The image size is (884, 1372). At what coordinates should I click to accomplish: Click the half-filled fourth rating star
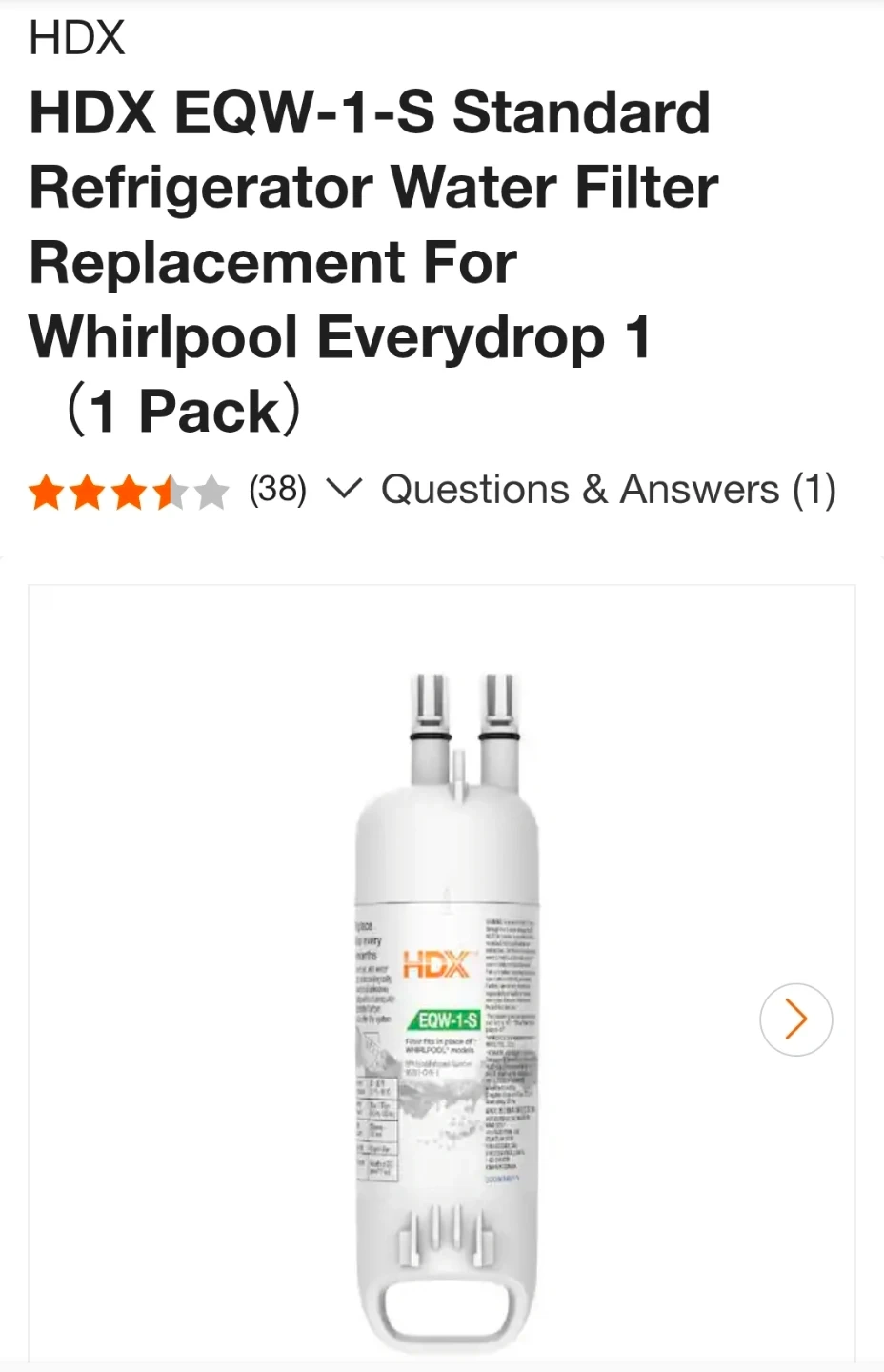[170, 493]
